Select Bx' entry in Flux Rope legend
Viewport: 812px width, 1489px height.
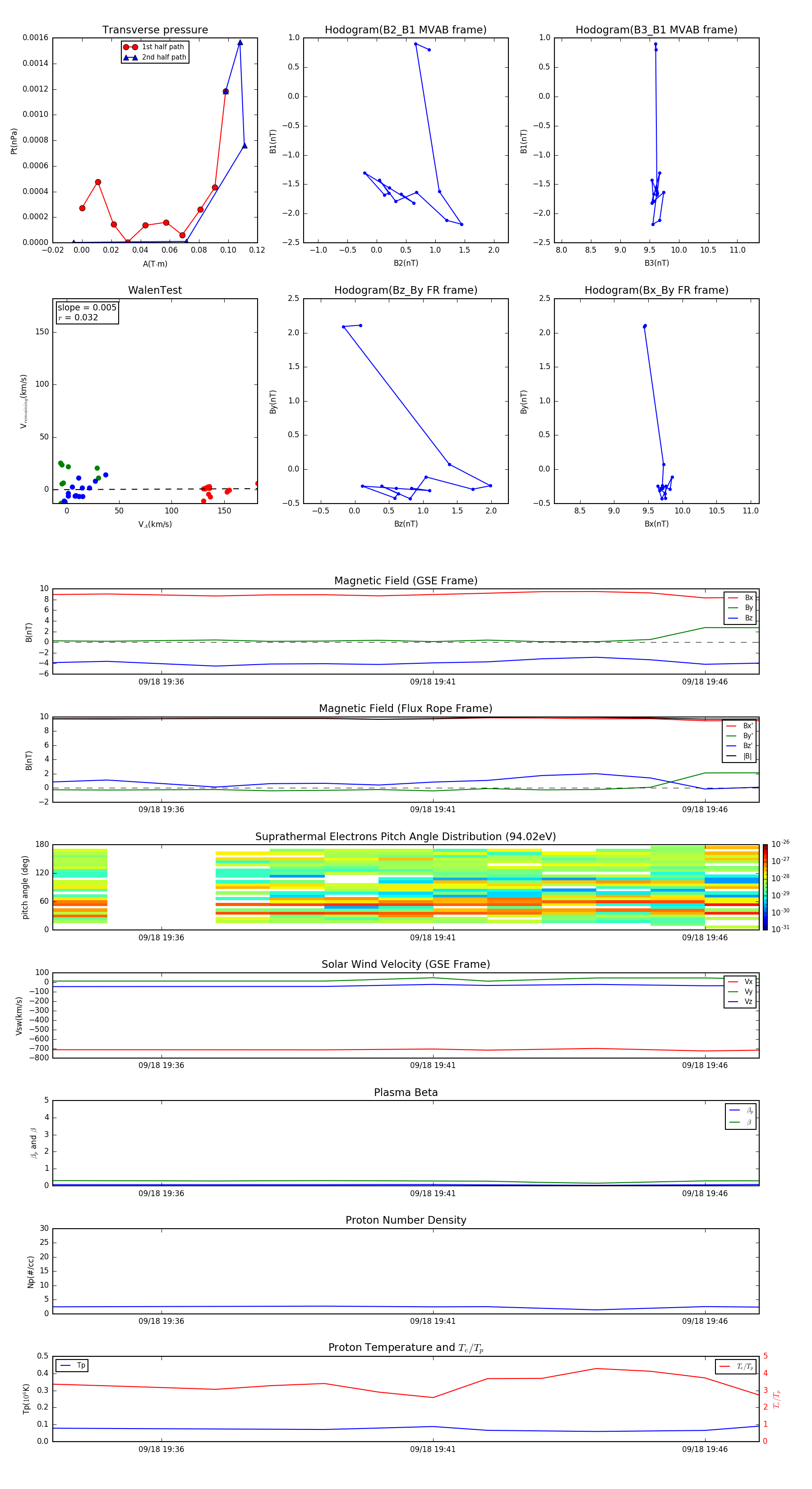(x=739, y=726)
